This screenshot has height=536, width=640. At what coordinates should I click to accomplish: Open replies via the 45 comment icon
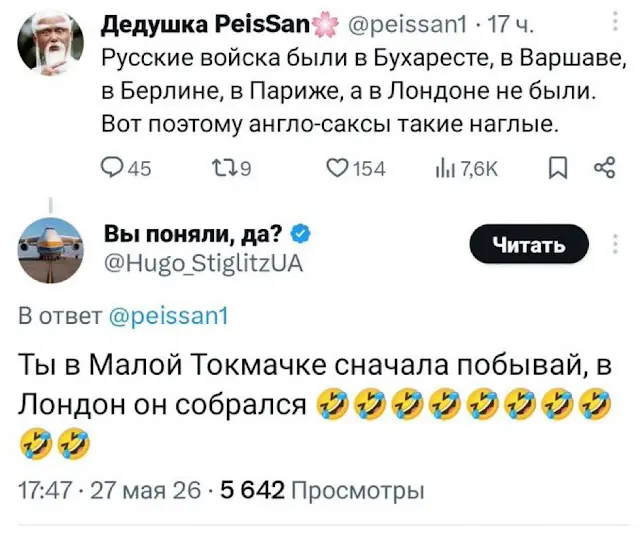(126, 169)
